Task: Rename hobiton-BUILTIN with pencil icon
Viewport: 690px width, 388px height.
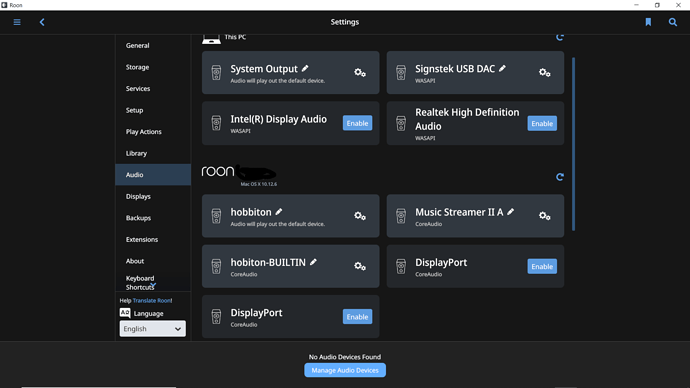Action: [x=313, y=262]
